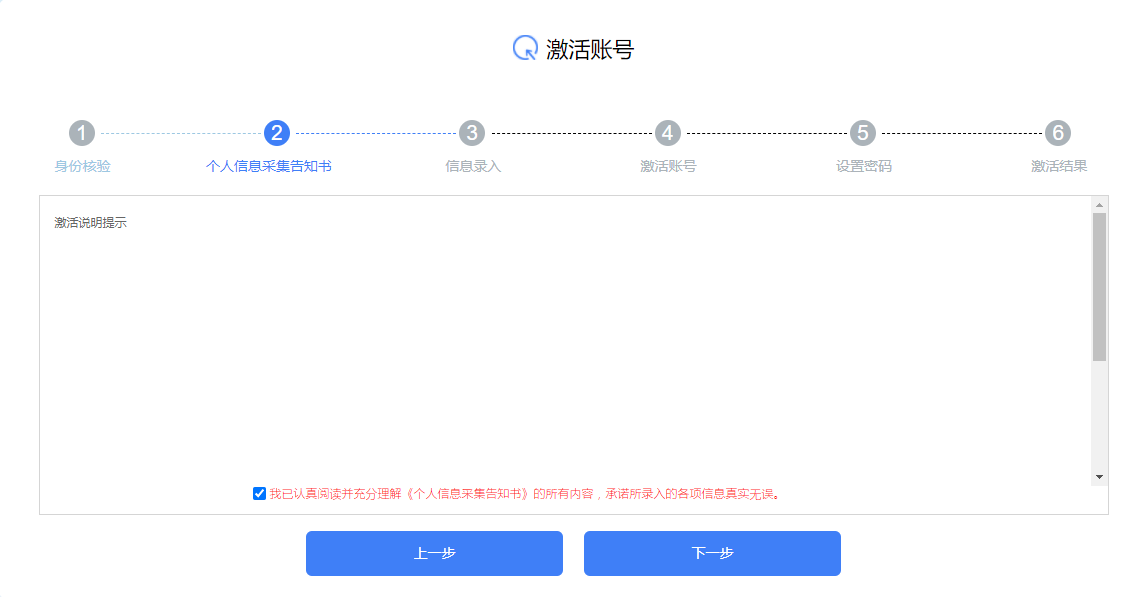
Task: Go back with the 上一步 button
Action: [434, 553]
